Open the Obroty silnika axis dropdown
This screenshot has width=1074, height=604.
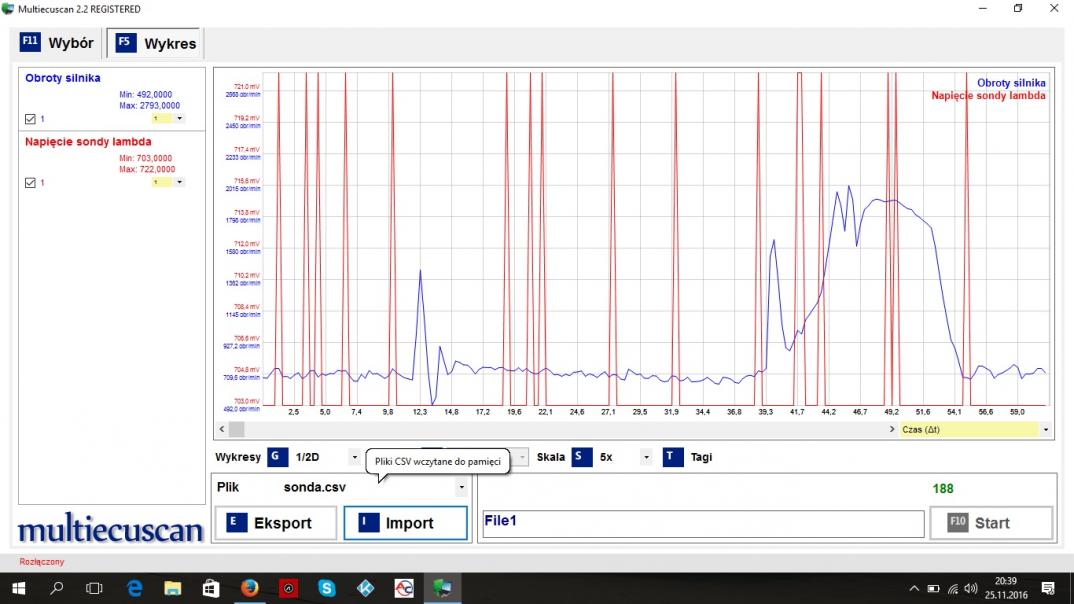(180, 118)
